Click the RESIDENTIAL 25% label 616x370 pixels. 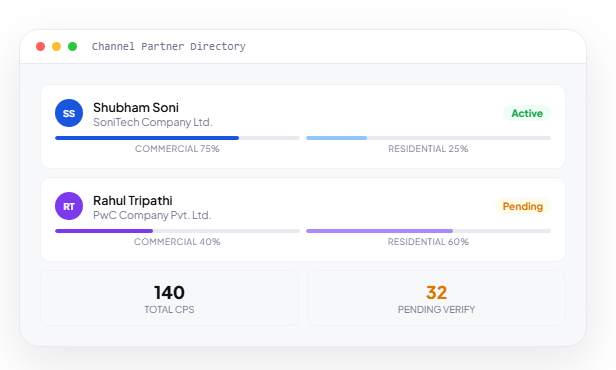pos(428,149)
